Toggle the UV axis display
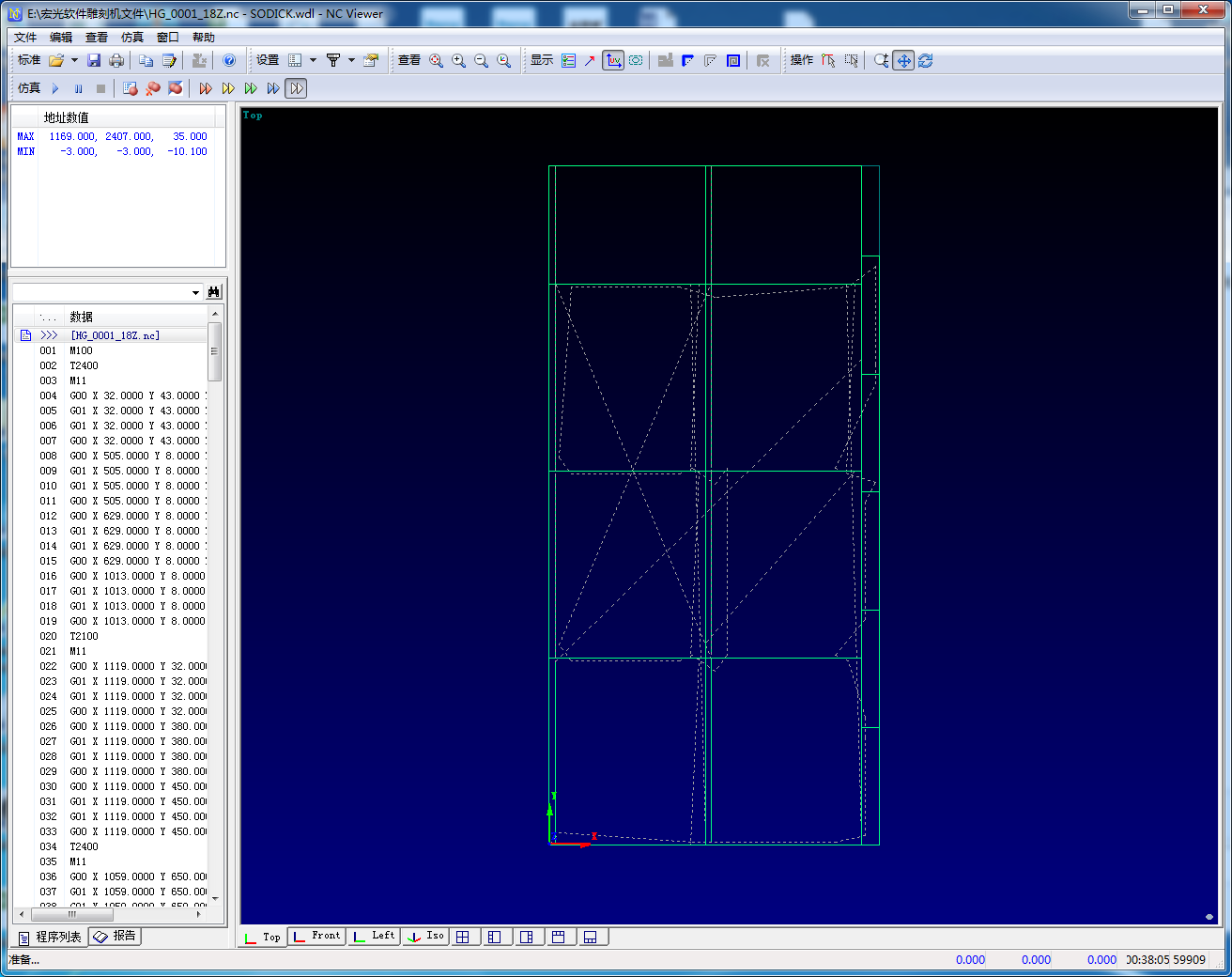The width and height of the screenshot is (1232, 977). pos(613,60)
